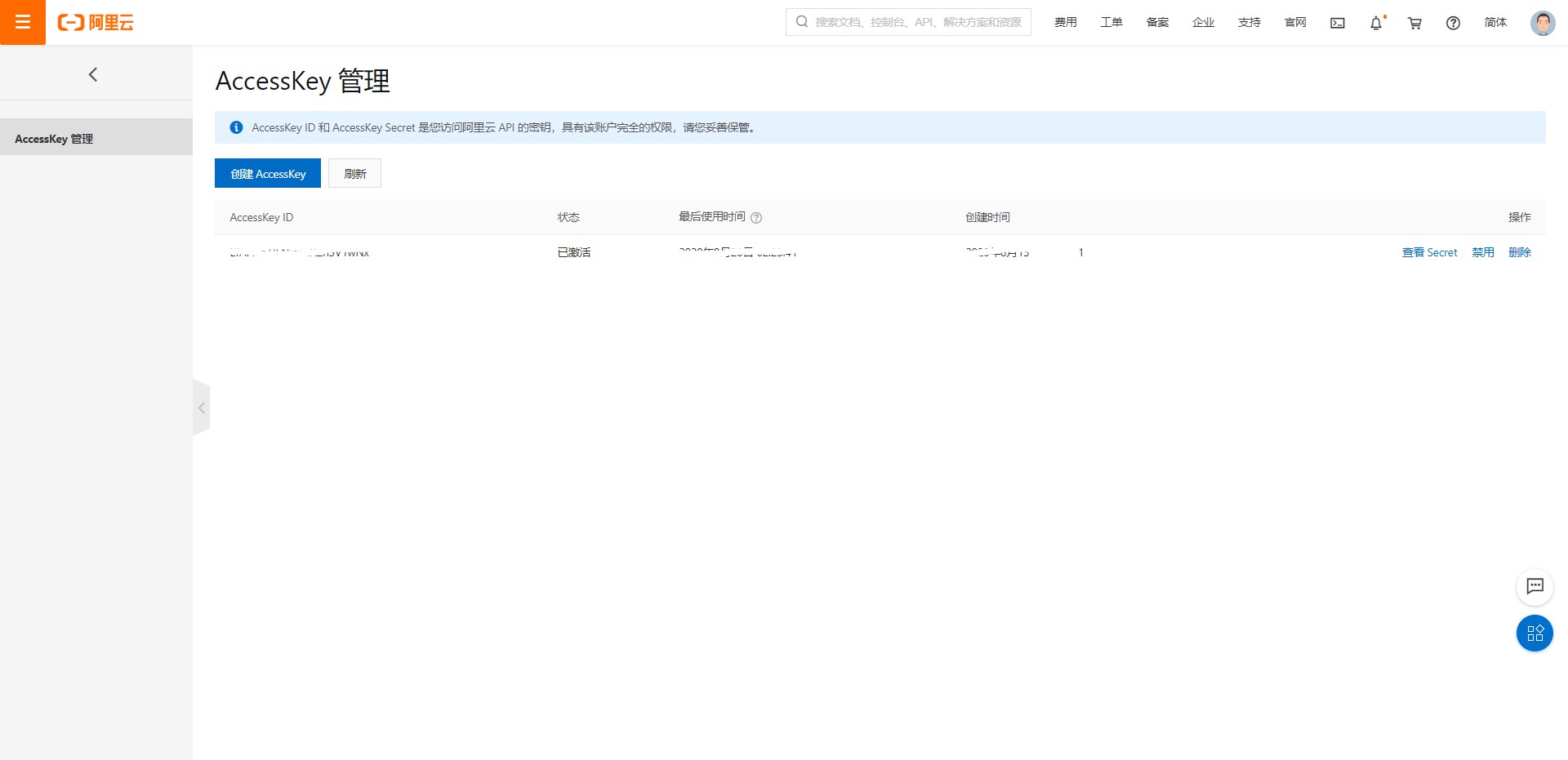
Task: Click the help icon beside 最后使用时间
Action: (x=756, y=217)
